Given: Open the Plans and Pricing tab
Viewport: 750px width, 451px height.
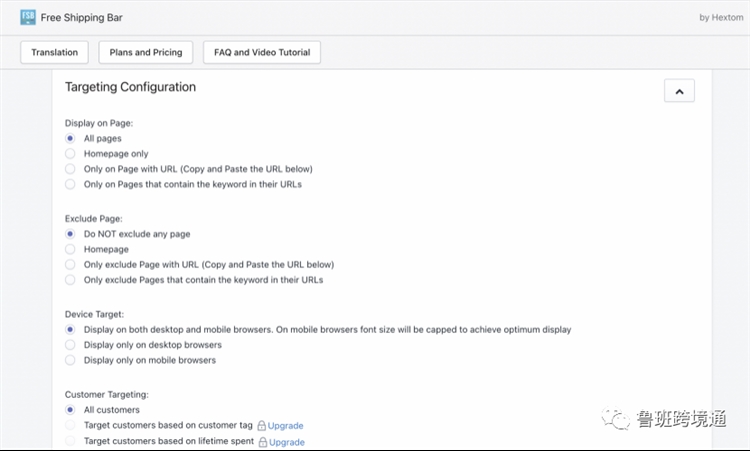Looking at the screenshot, I should click(x=145, y=52).
